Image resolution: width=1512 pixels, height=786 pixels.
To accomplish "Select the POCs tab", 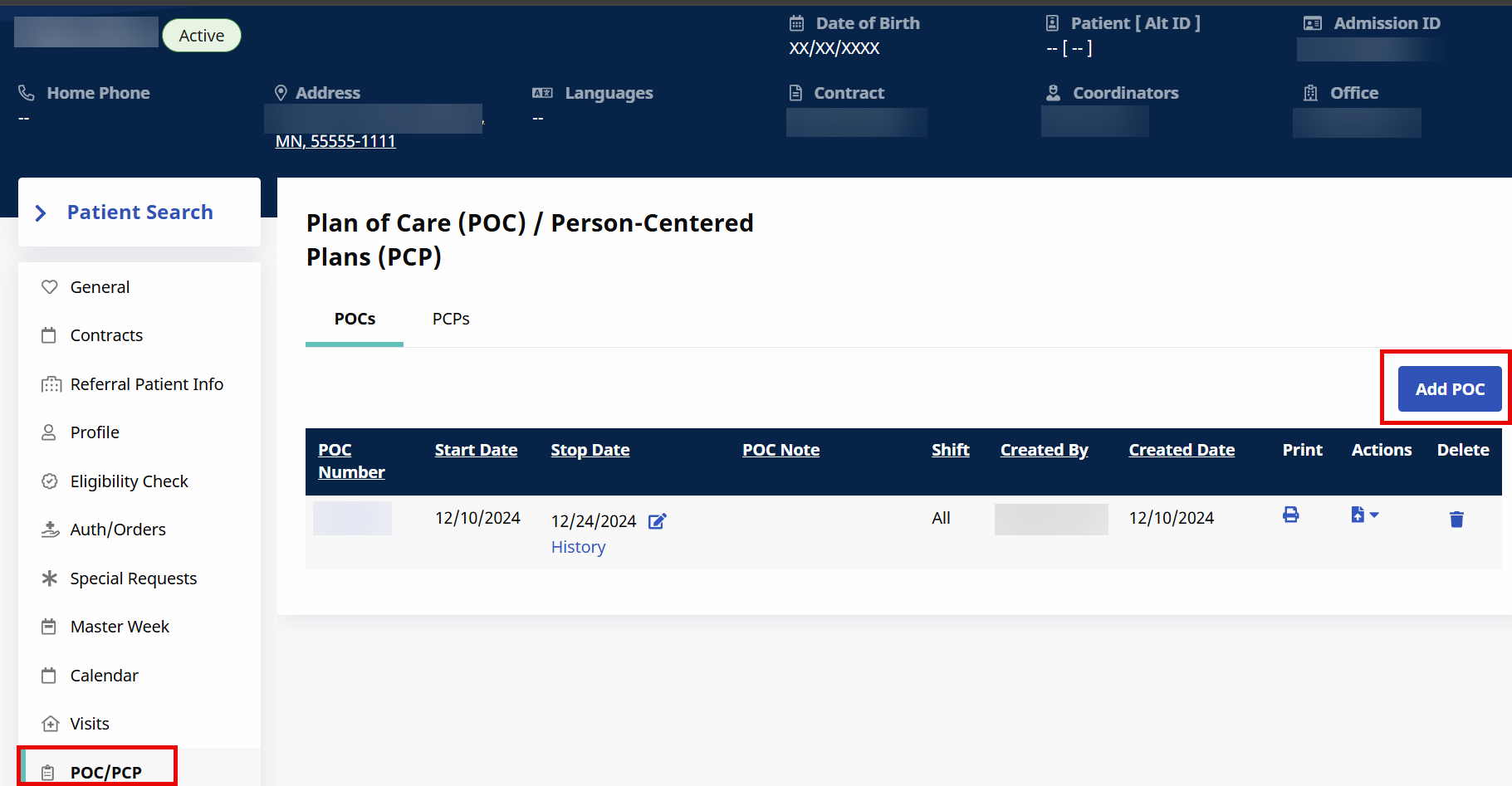I will click(x=355, y=319).
